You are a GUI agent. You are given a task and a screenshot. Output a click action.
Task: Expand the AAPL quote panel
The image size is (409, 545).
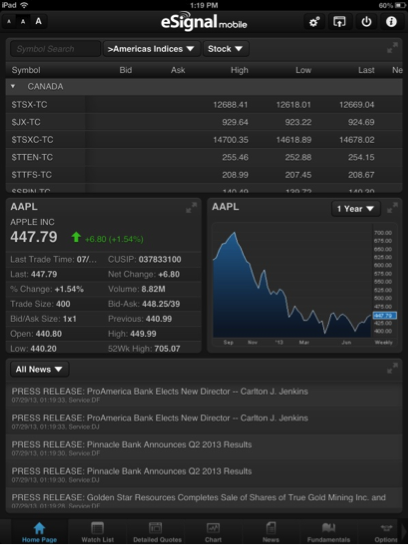point(191,208)
